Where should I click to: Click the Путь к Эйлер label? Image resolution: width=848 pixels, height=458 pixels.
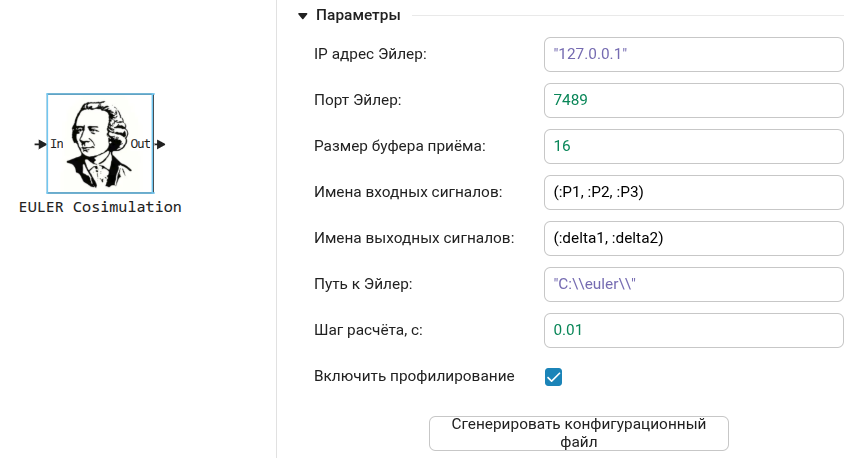point(363,284)
